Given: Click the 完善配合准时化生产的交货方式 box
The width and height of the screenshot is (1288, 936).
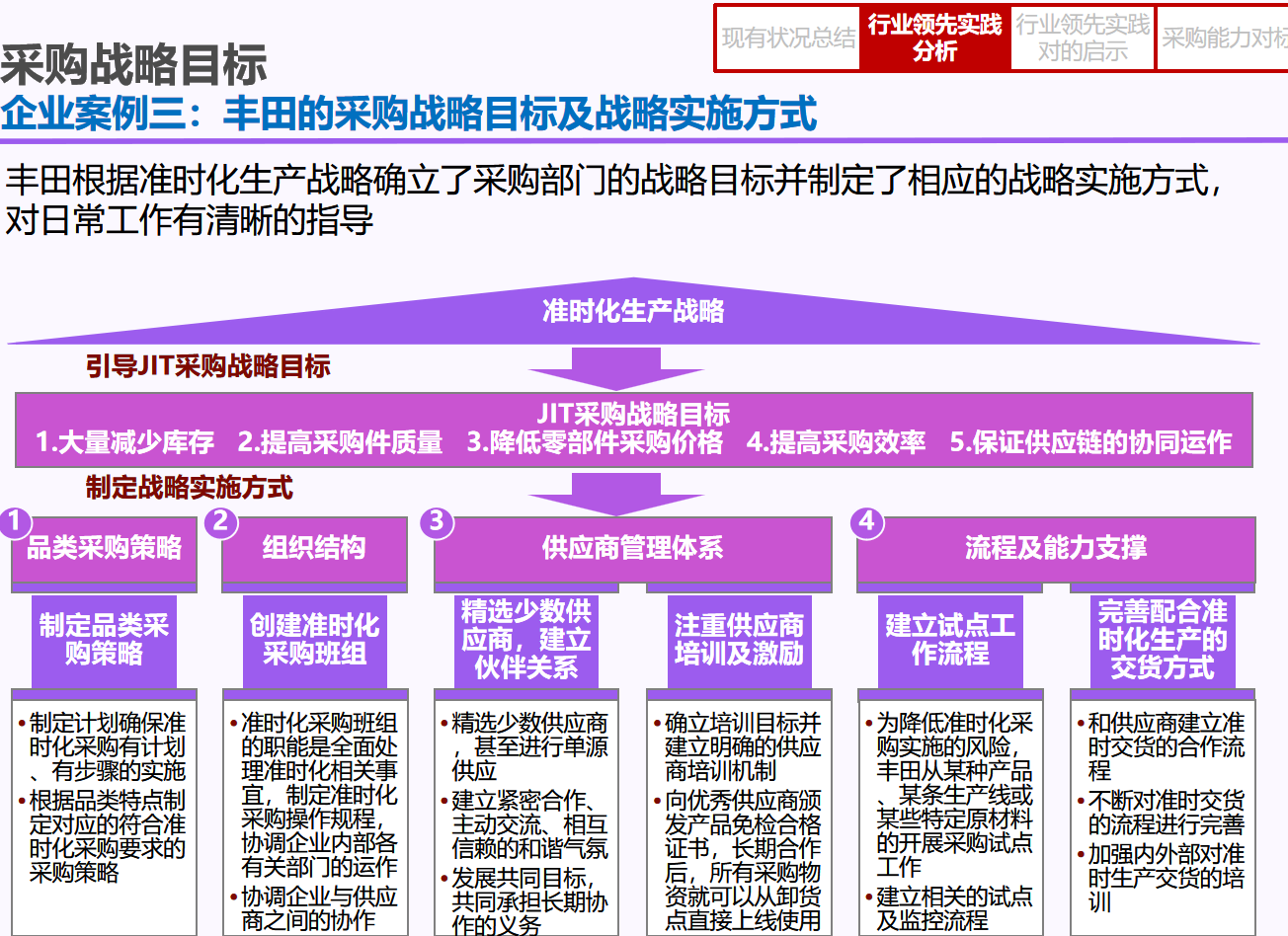Looking at the screenshot, I should pos(1163,640).
